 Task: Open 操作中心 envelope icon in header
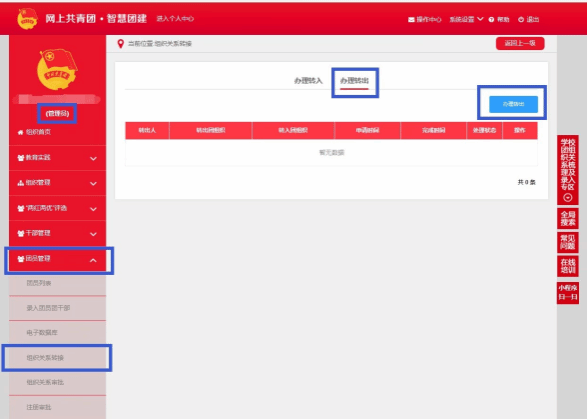tap(411, 20)
